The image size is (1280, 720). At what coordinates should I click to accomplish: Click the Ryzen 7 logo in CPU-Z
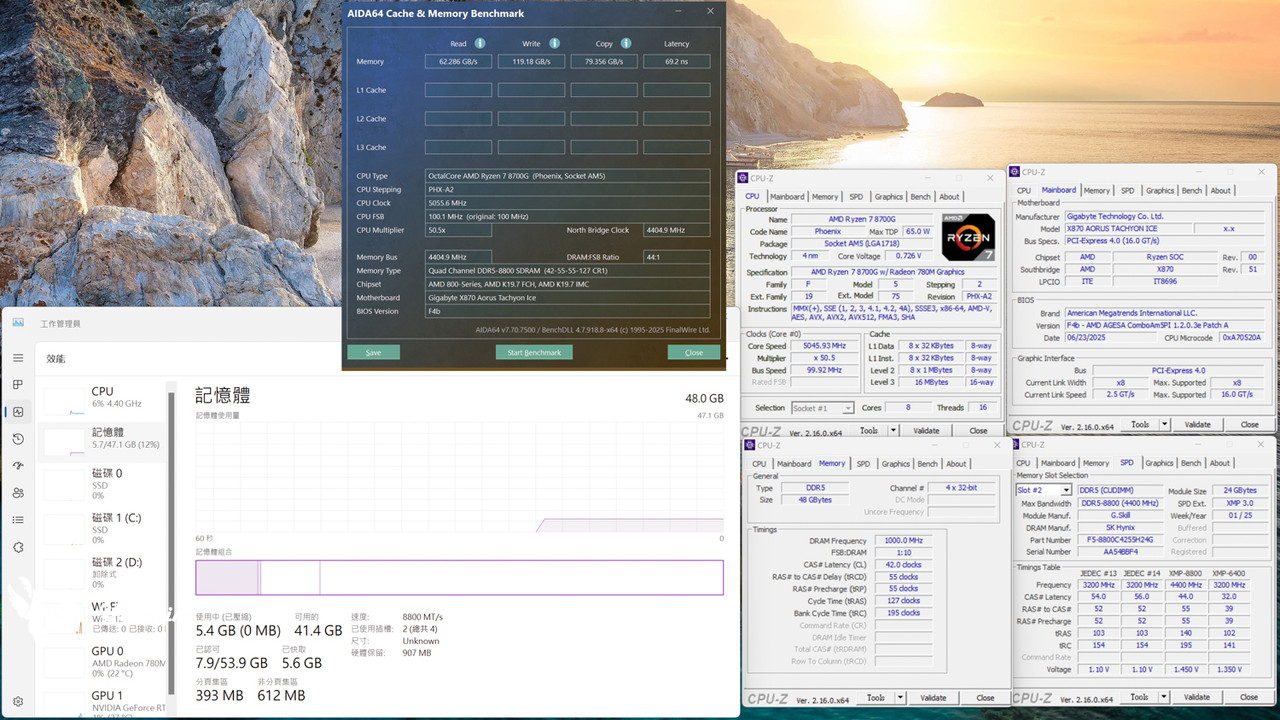[x=968, y=238]
